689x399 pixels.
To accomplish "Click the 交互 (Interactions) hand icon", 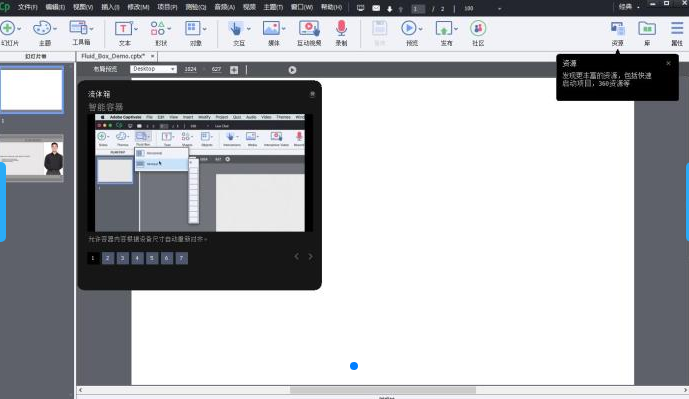I will tap(236, 29).
